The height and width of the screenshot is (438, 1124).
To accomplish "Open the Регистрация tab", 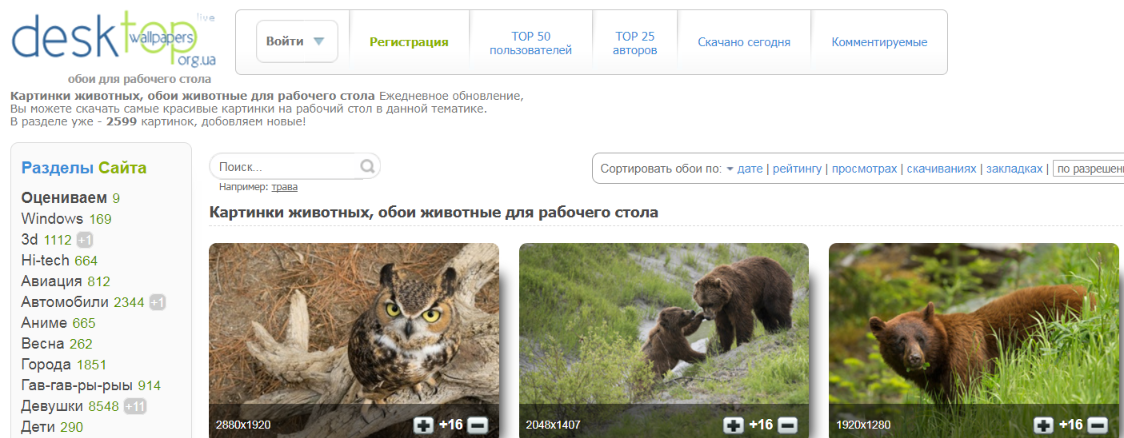I will 408,42.
